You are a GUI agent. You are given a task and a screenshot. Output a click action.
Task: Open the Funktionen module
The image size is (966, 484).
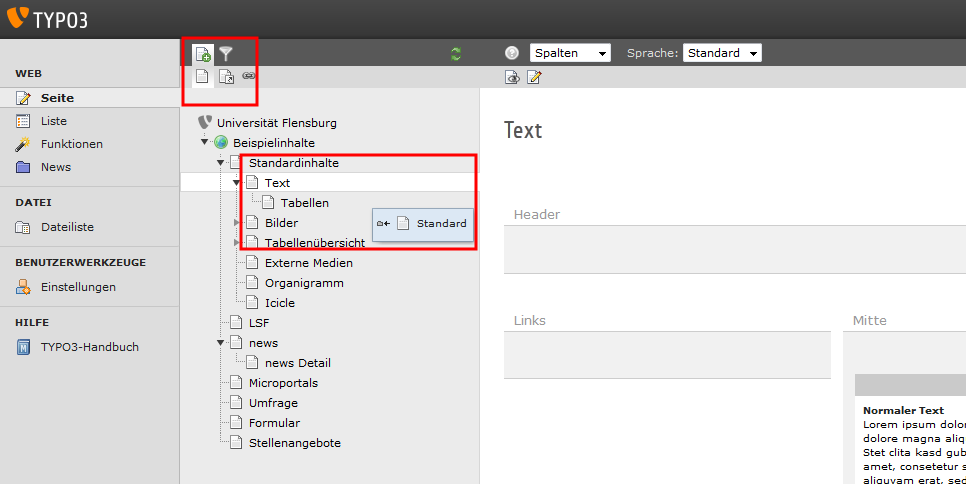pos(71,144)
